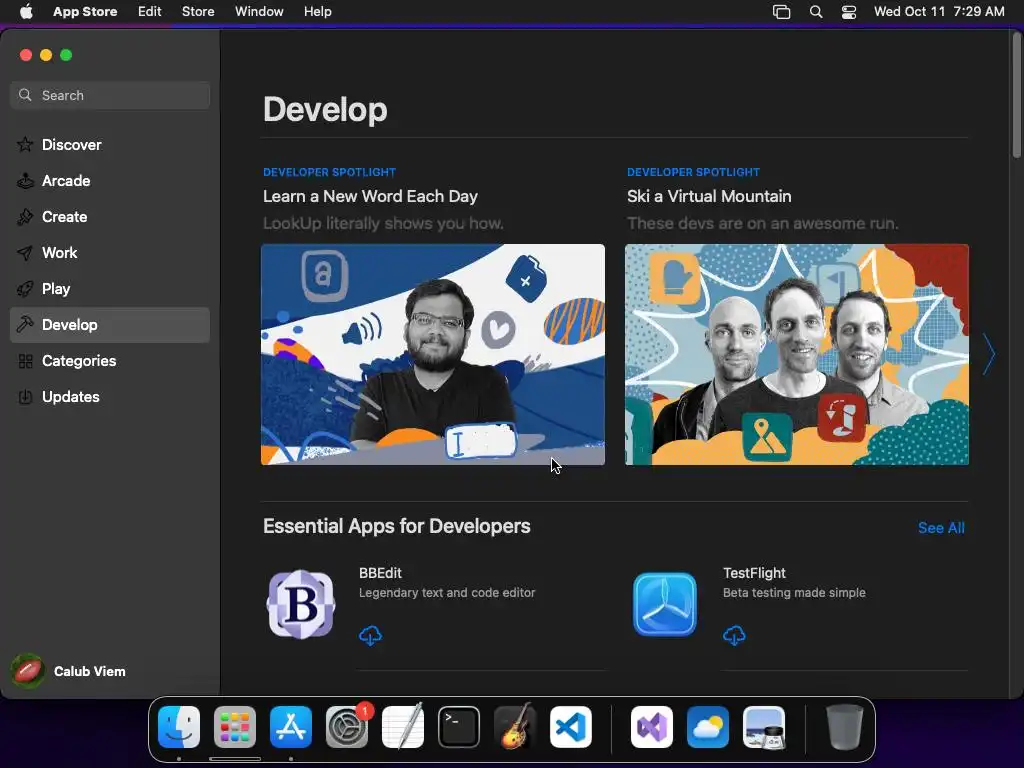Click the vertical scrollbar thumb
The height and width of the screenshot is (768, 1024).
(1017, 95)
